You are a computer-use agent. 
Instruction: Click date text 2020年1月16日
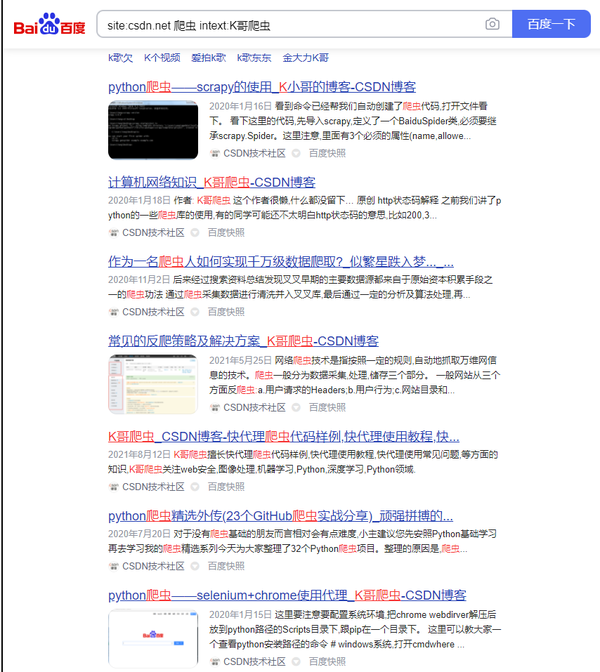[240, 106]
